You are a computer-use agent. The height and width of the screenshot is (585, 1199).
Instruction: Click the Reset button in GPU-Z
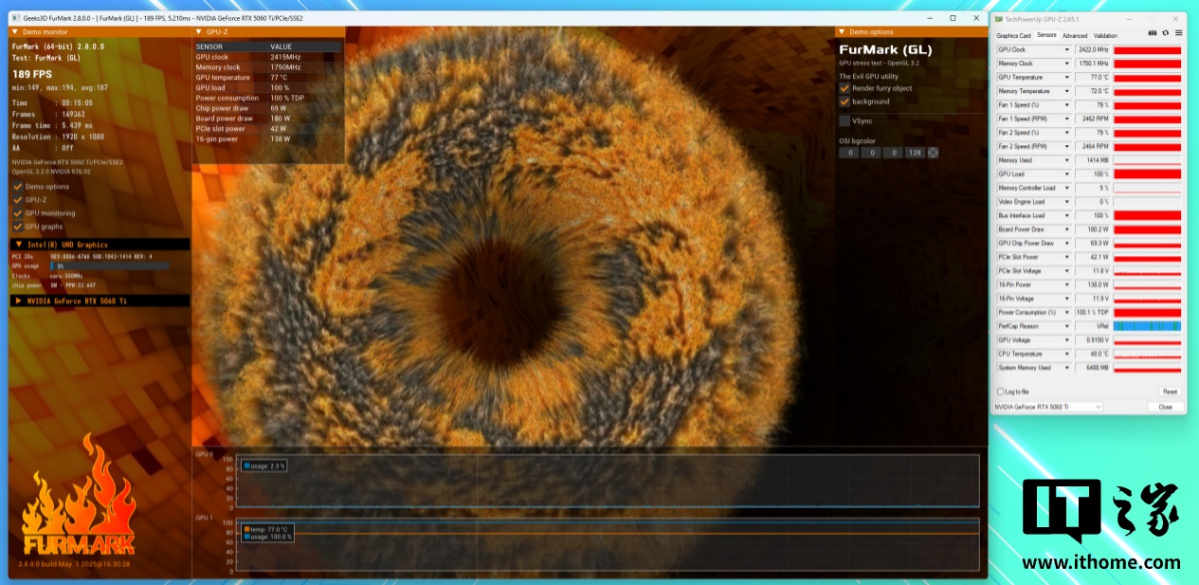(1169, 391)
